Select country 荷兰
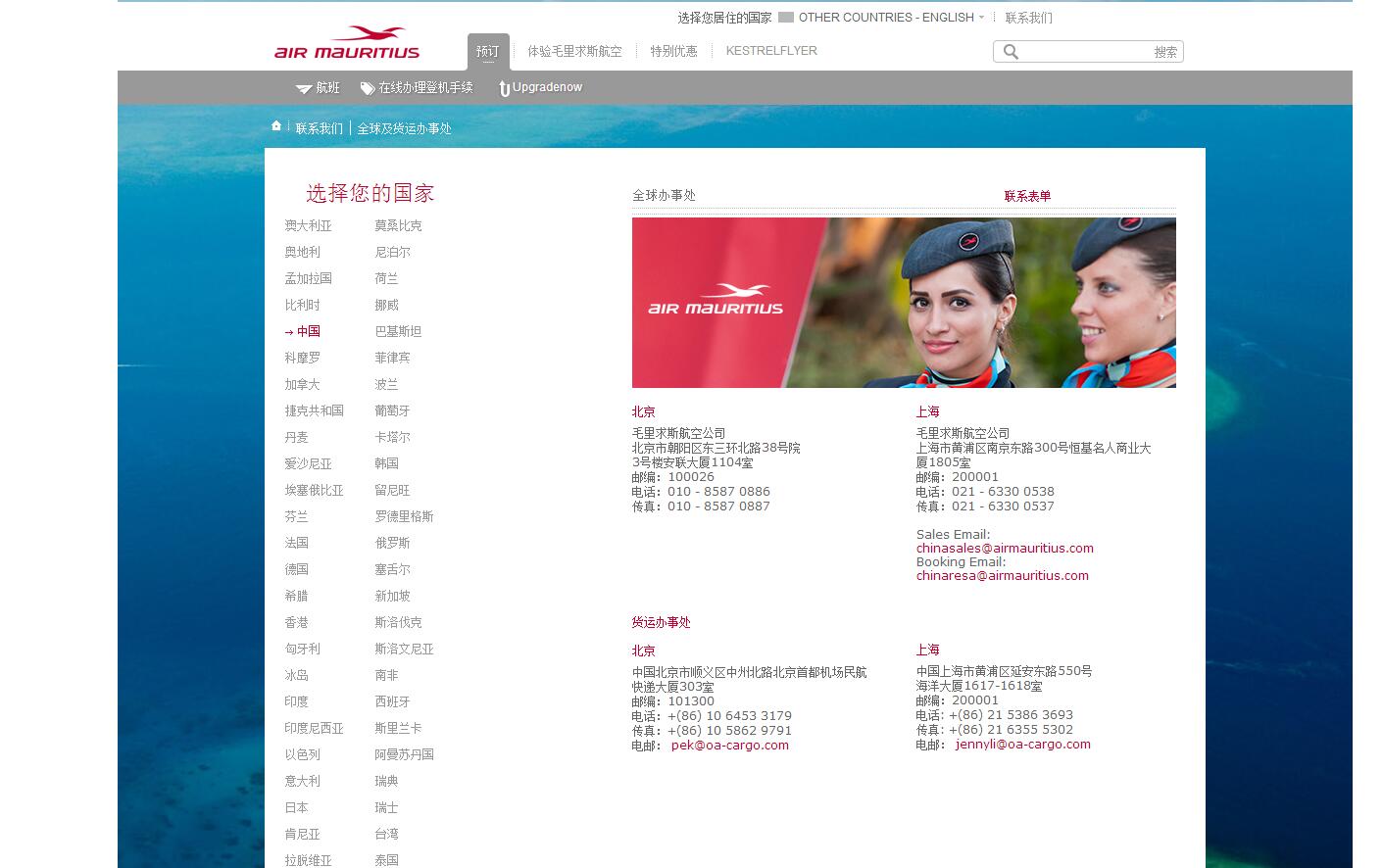This screenshot has width=1383, height=868. pos(387,278)
